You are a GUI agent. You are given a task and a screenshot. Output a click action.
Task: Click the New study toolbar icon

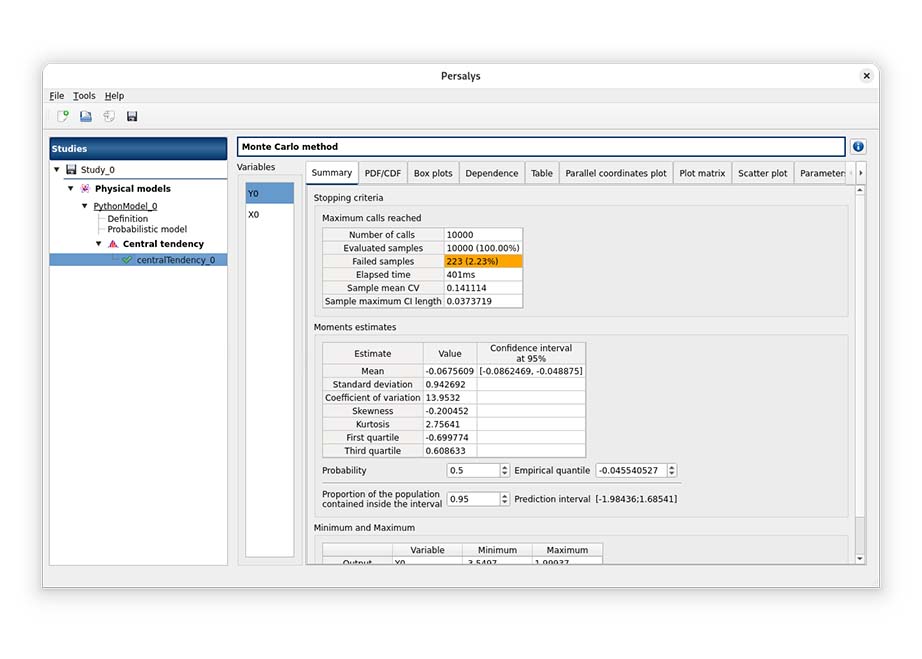pyautogui.click(x=63, y=116)
